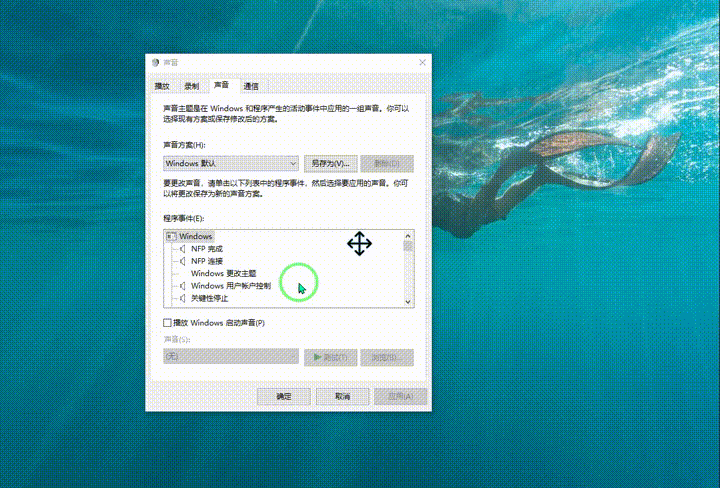Confirm with the 确定 button
This screenshot has width=720, height=488.
pos(284,396)
